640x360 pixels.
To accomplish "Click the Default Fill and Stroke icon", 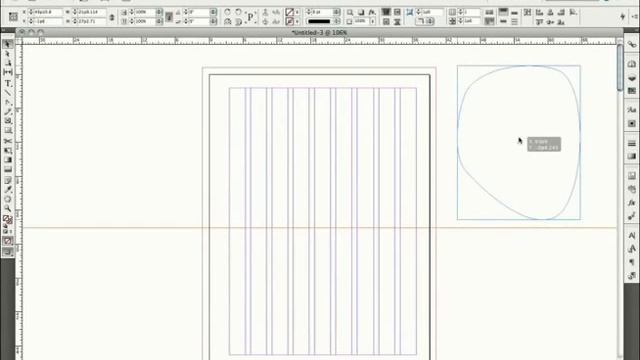I will [x=5, y=225].
